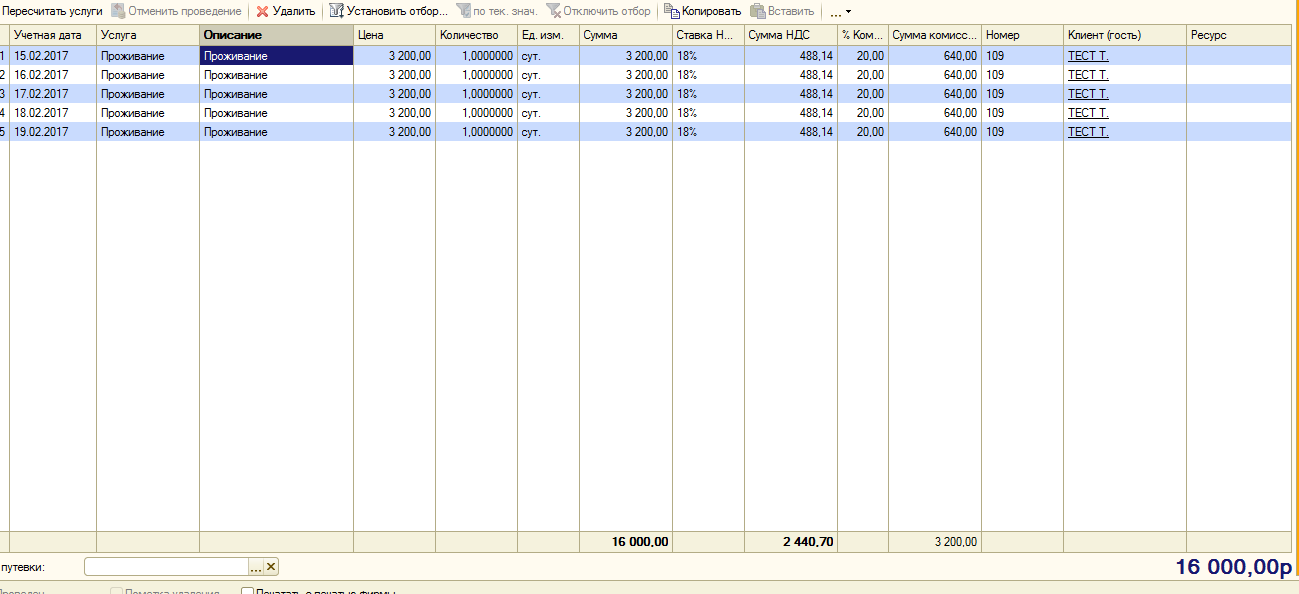Select Ставка НДС 18% in 16.02.2017 row

(x=708, y=75)
